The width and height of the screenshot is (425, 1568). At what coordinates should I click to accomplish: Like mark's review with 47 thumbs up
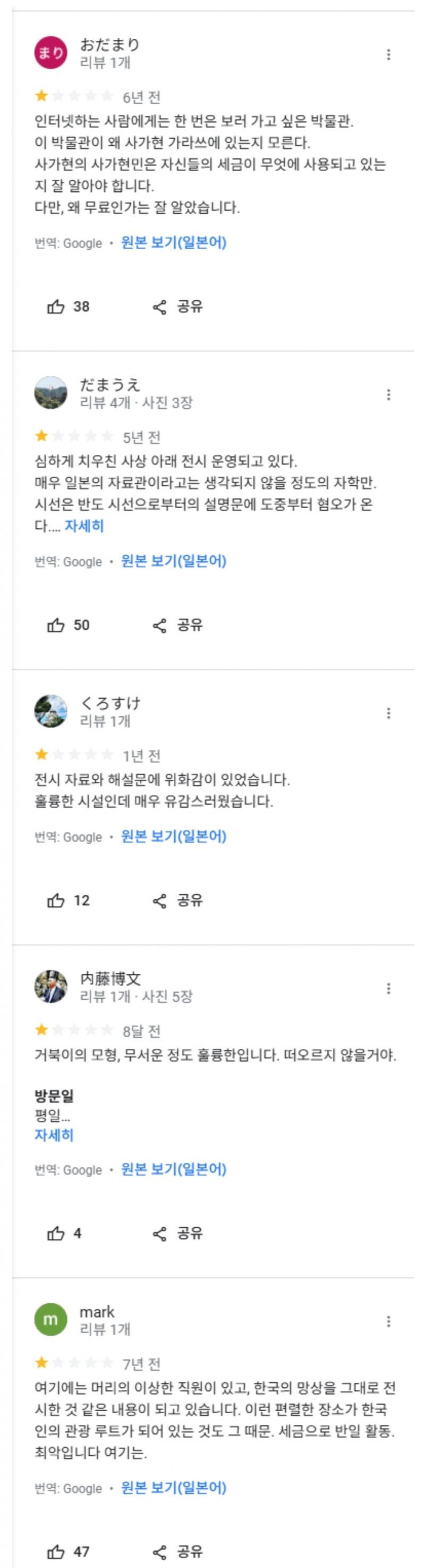coord(56,1552)
